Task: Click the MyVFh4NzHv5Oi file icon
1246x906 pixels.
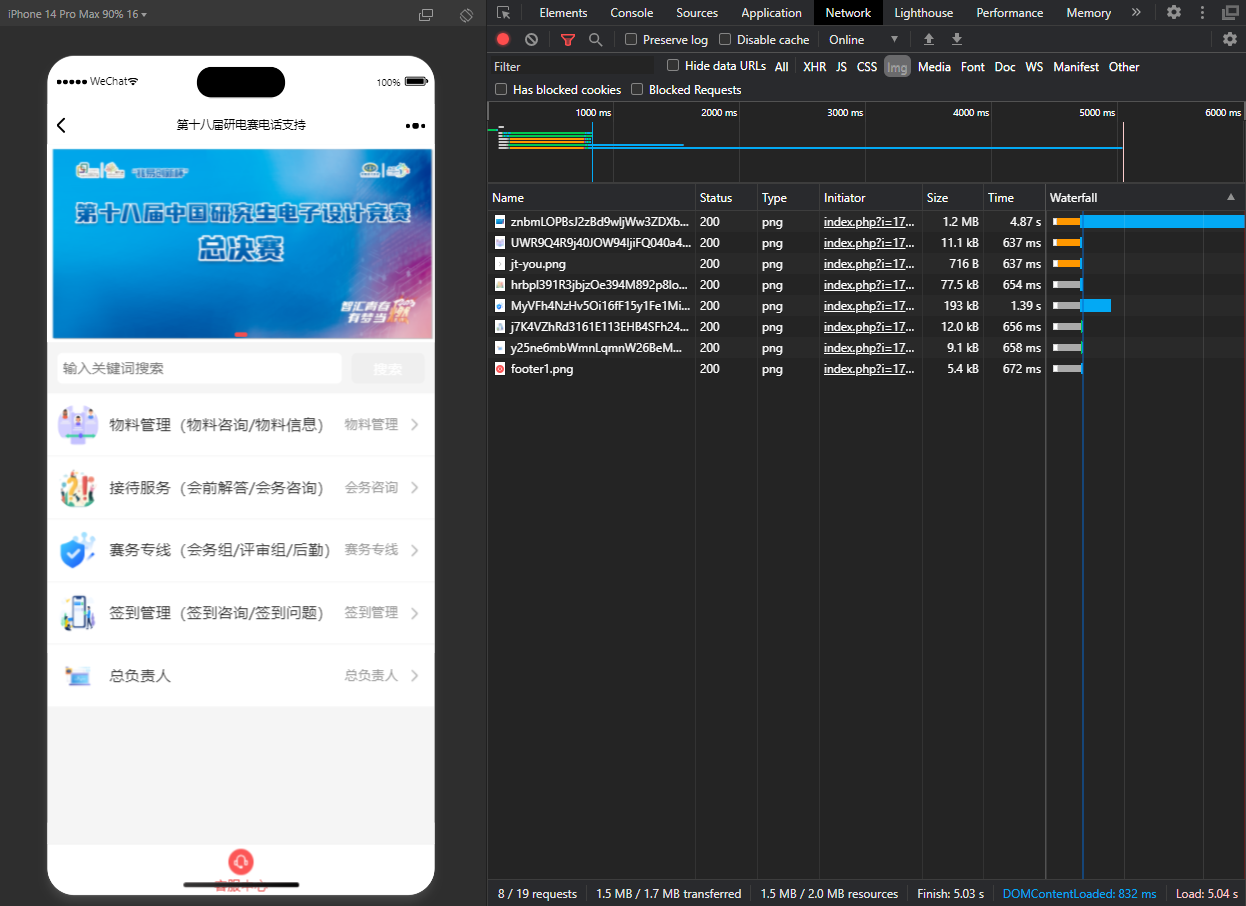Action: [x=500, y=306]
